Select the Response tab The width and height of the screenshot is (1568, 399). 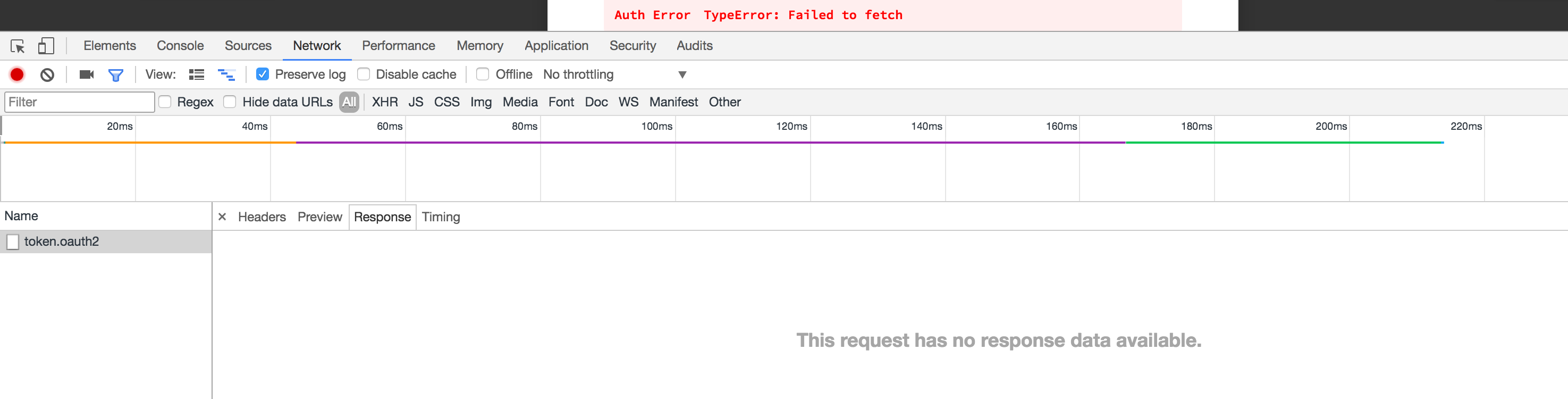tap(382, 217)
